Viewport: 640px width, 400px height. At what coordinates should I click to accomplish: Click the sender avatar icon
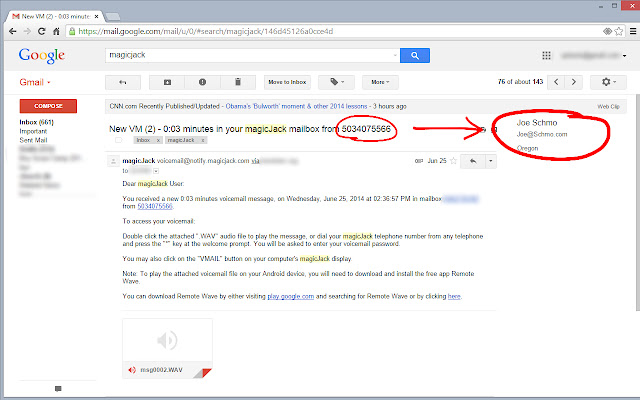pos(113,161)
